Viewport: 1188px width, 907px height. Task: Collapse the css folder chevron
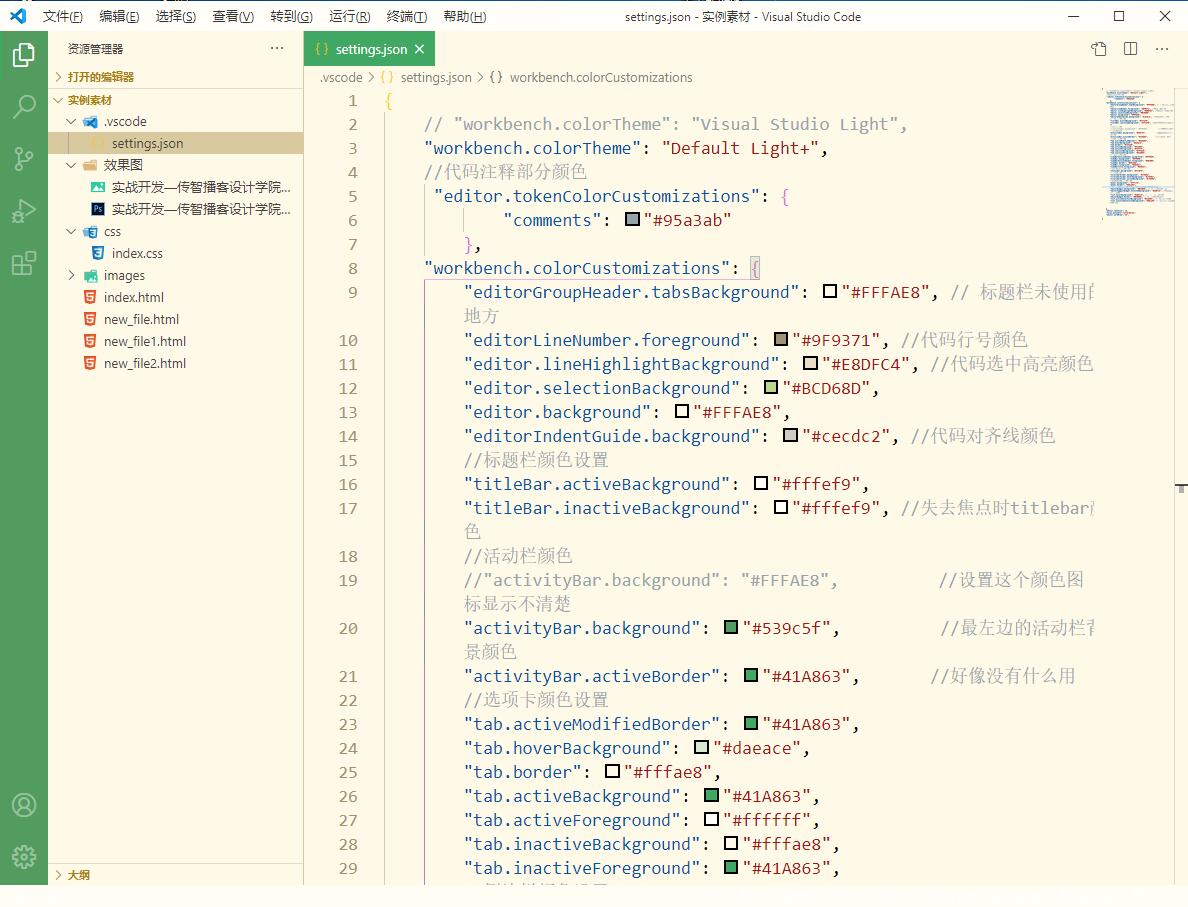[71, 232]
